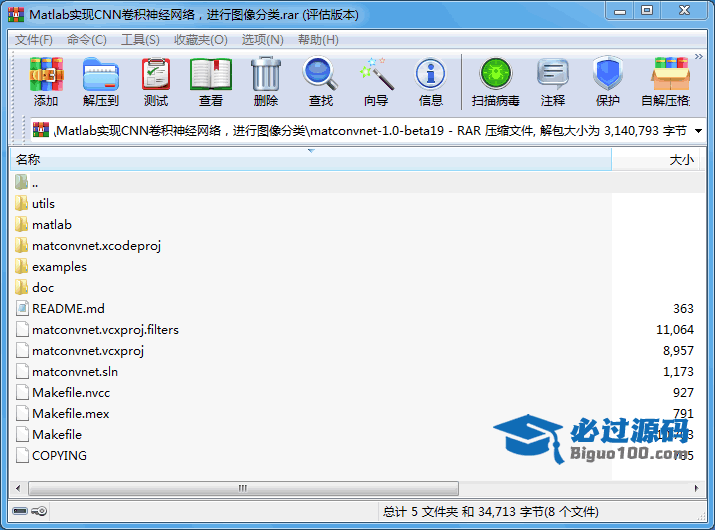Select the README.md file
The image size is (715, 530).
click(68, 308)
